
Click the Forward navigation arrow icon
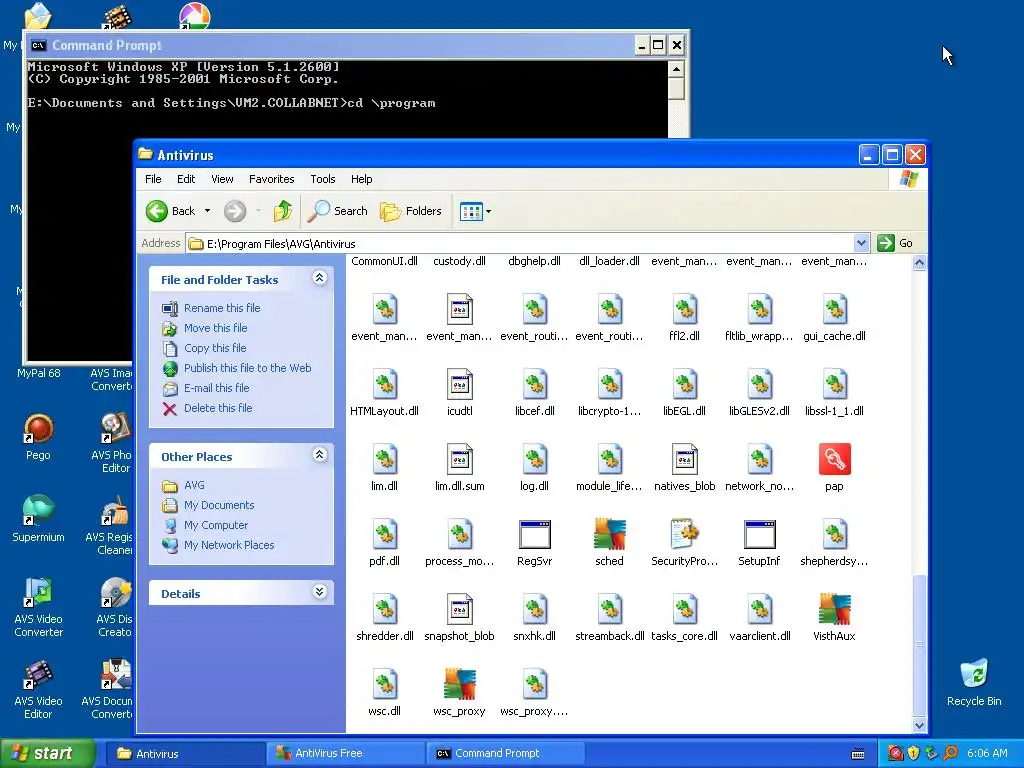pos(235,211)
